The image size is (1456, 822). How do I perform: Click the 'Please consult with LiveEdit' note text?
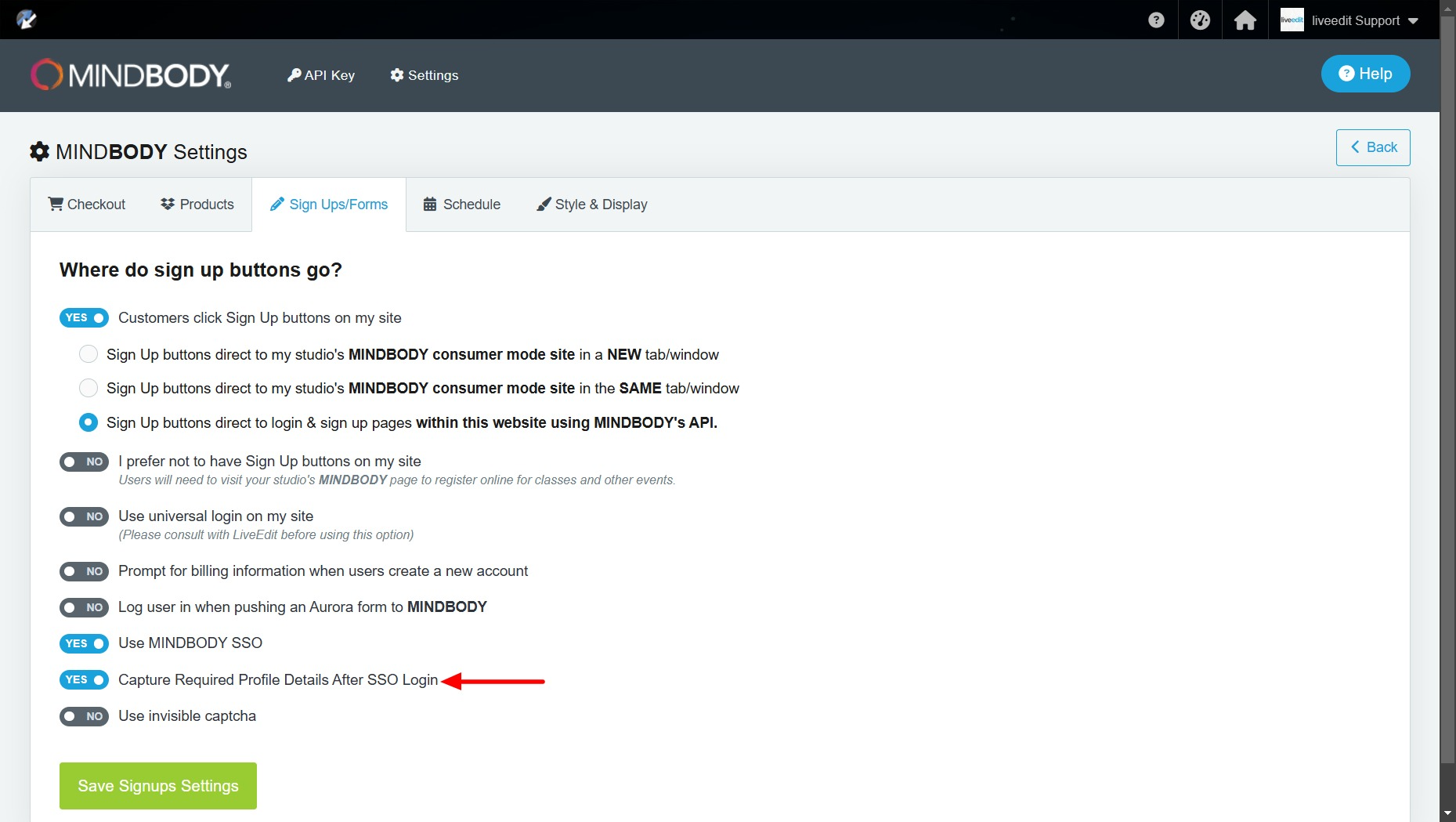click(266, 535)
